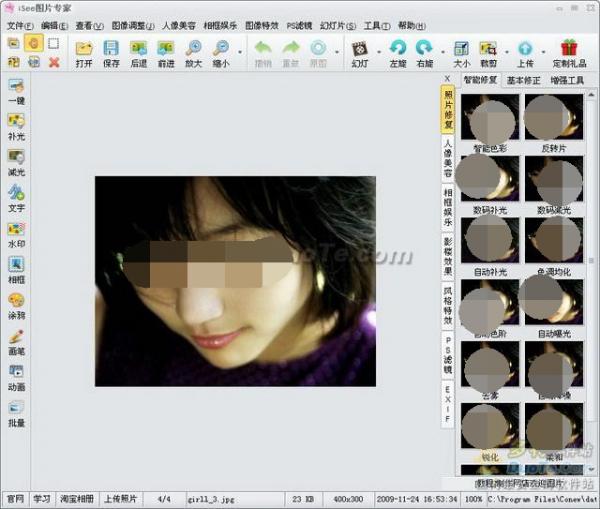The width and height of the screenshot is (600, 509).
Task: Go to previous image with 后退
Action: pos(139,49)
